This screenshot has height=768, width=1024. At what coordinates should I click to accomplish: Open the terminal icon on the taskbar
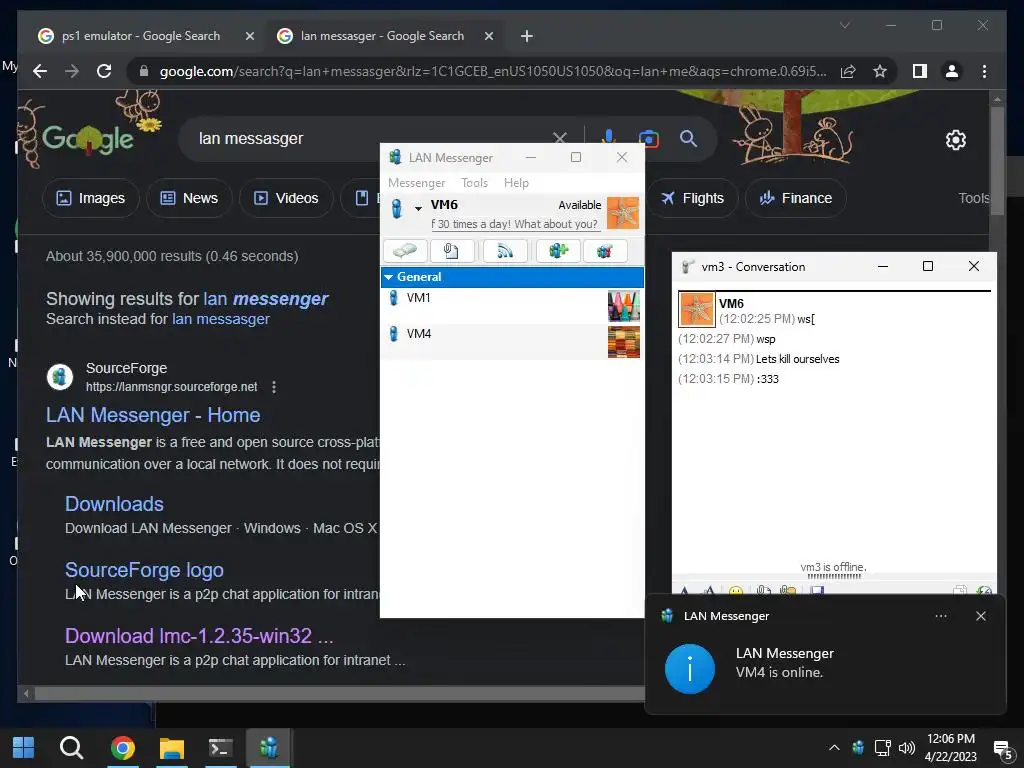coord(221,748)
